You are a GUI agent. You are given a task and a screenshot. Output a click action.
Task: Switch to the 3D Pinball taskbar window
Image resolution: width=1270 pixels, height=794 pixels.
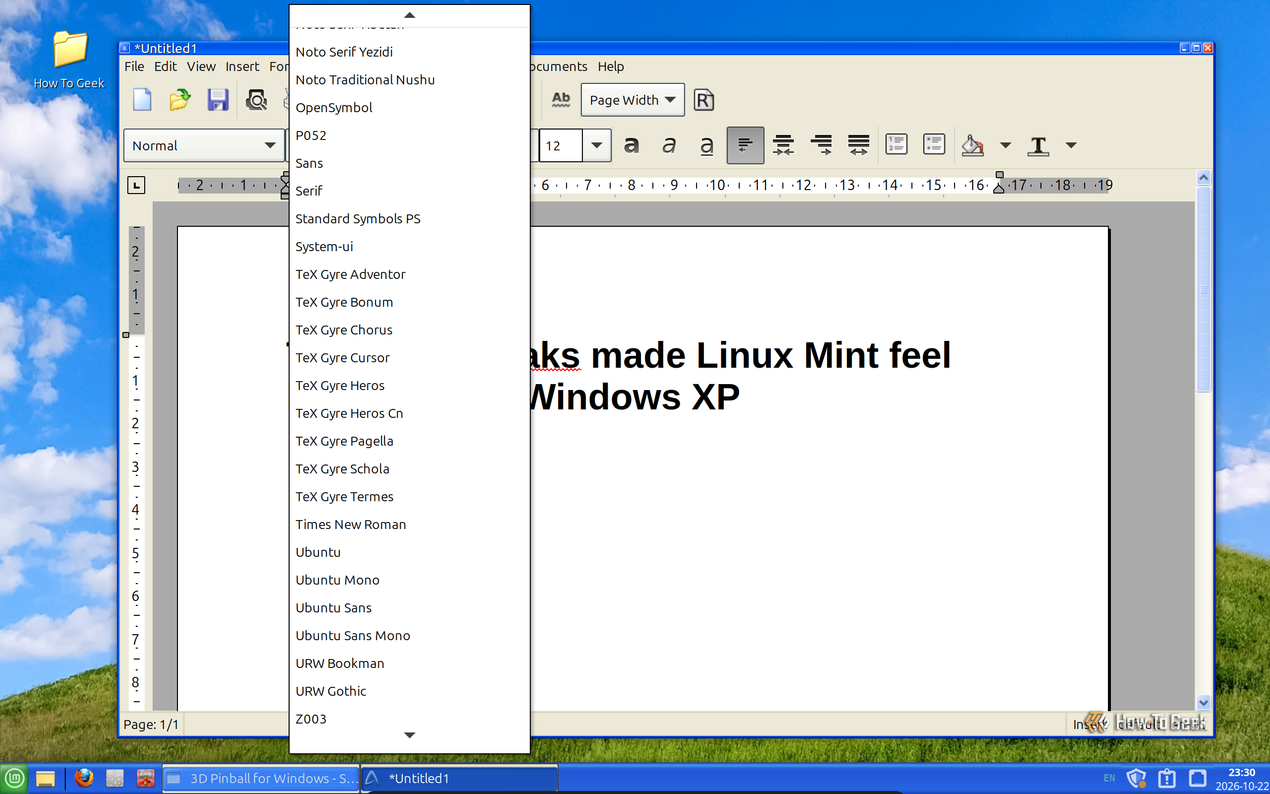(x=260, y=778)
